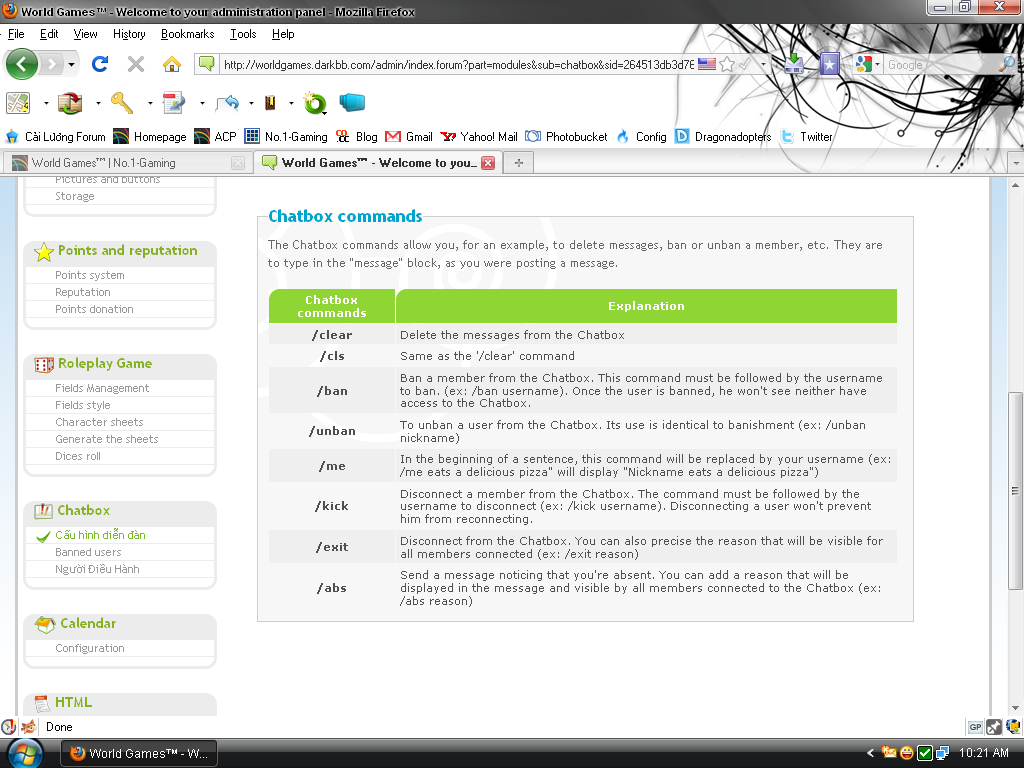Open Points donation in the sidebar
The width and height of the screenshot is (1024, 768).
click(x=94, y=309)
